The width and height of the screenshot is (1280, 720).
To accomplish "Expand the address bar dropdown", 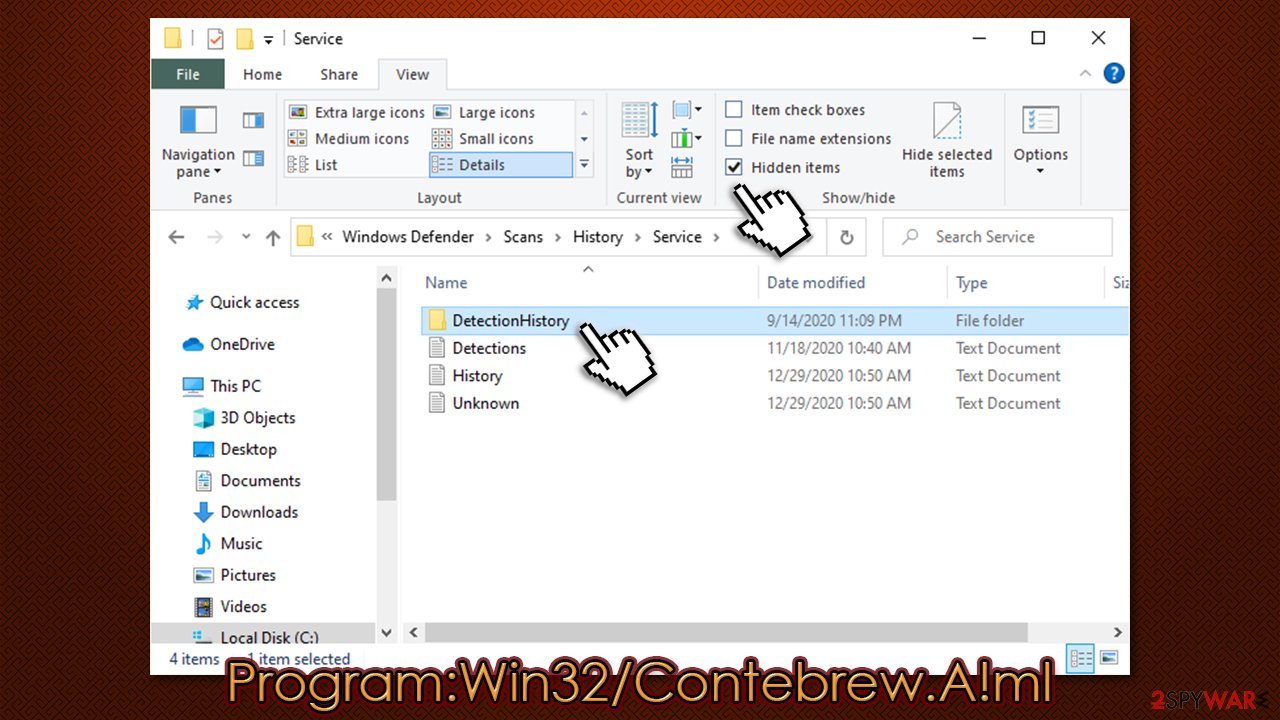I will tap(245, 237).
